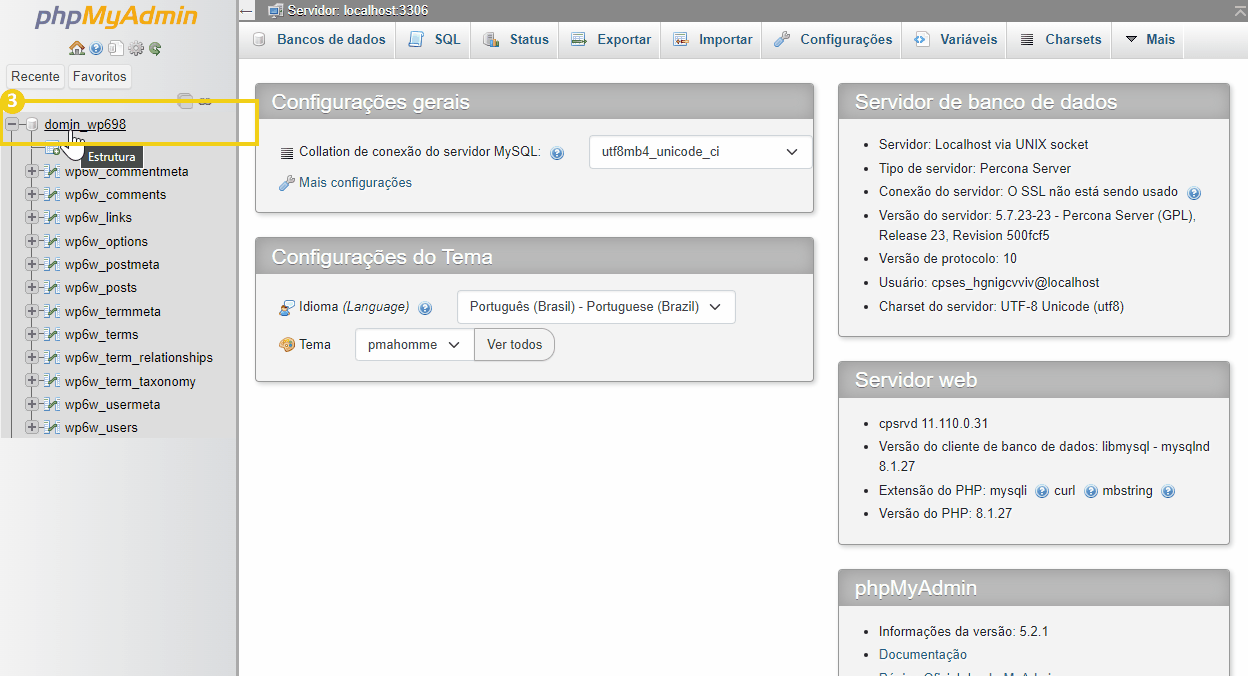Image resolution: width=1248 pixels, height=676 pixels.
Task: Click help icon next to Idioma (Language)
Action: click(x=425, y=308)
